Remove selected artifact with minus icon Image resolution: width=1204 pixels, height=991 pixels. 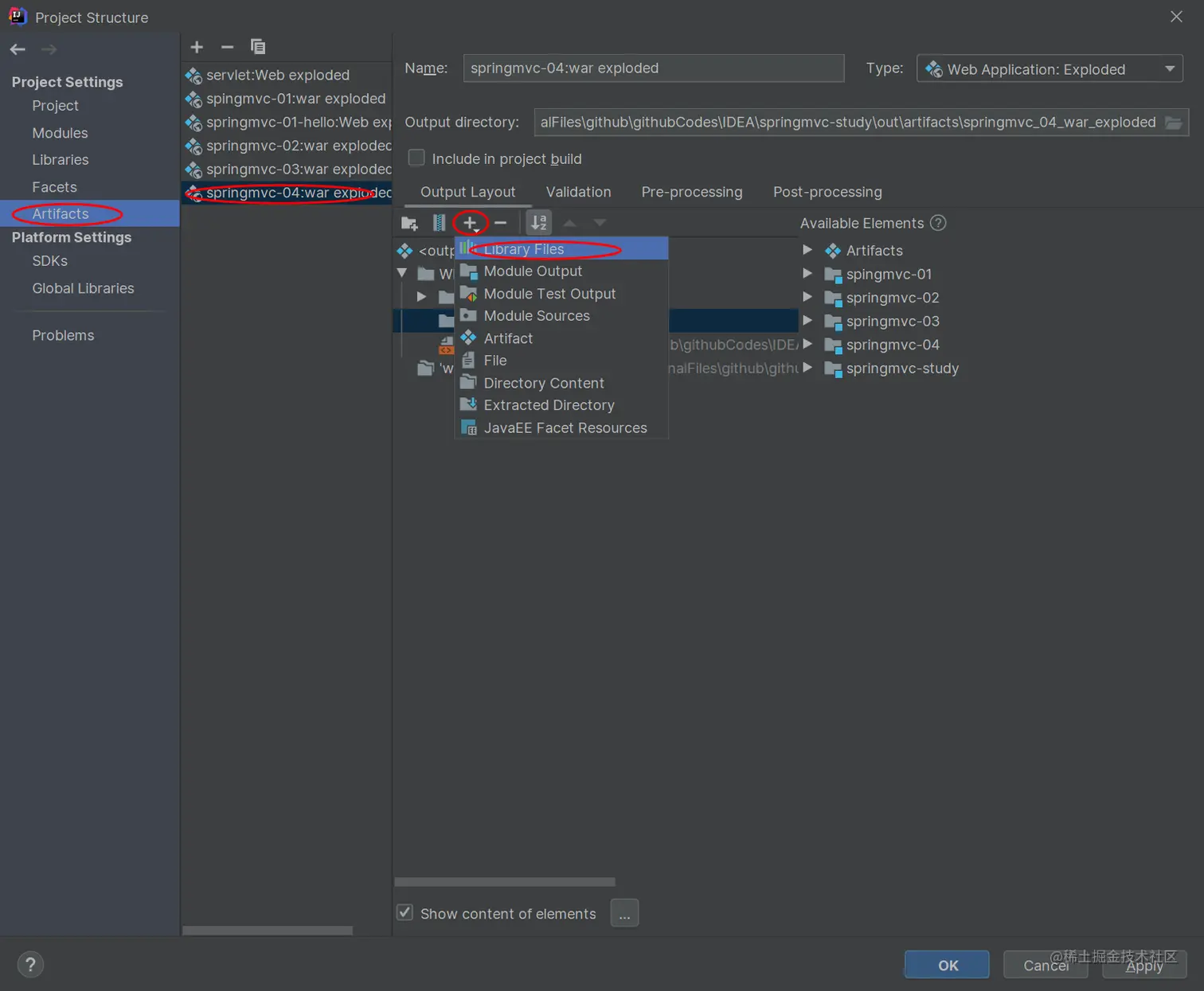227,47
